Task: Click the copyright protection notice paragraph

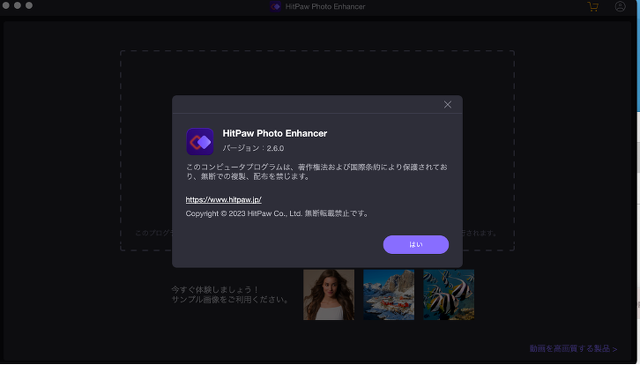Action: coord(317,171)
